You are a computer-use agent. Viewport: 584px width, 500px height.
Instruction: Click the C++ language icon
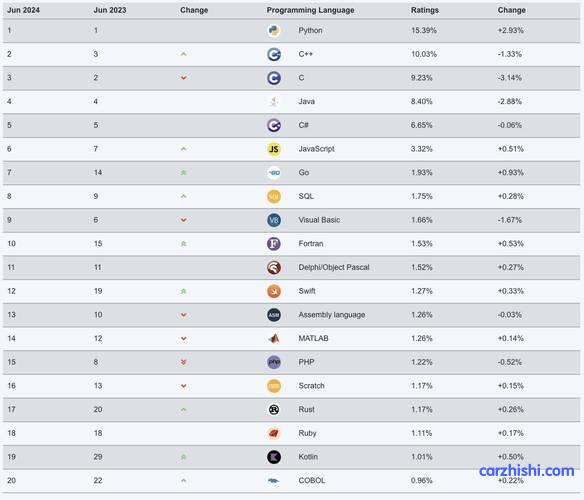274,54
